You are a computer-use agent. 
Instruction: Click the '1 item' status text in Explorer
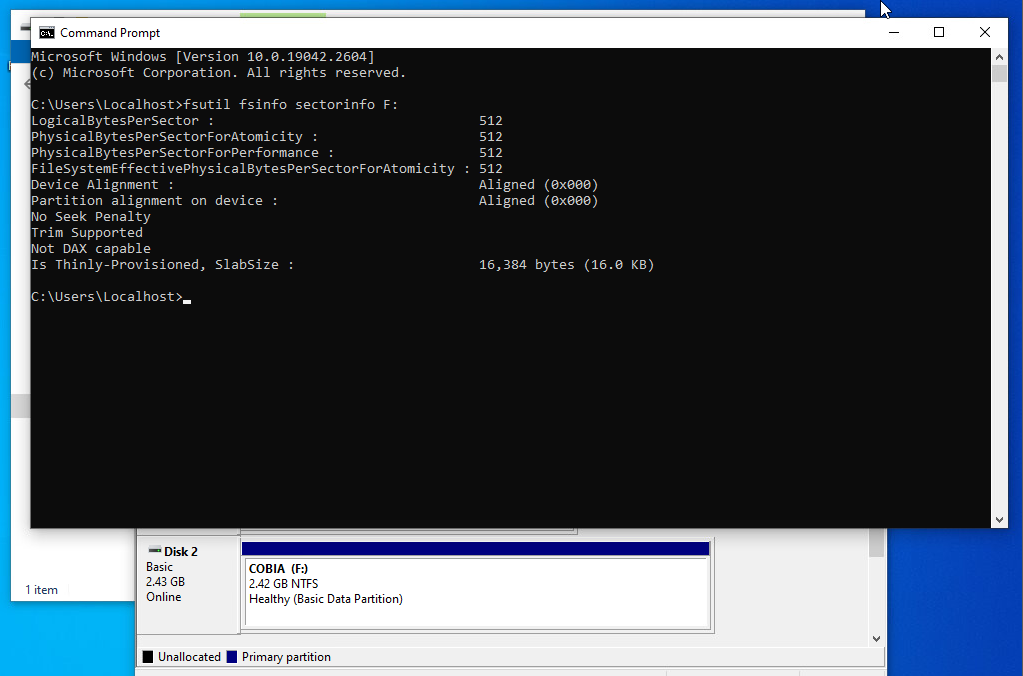[x=41, y=590]
